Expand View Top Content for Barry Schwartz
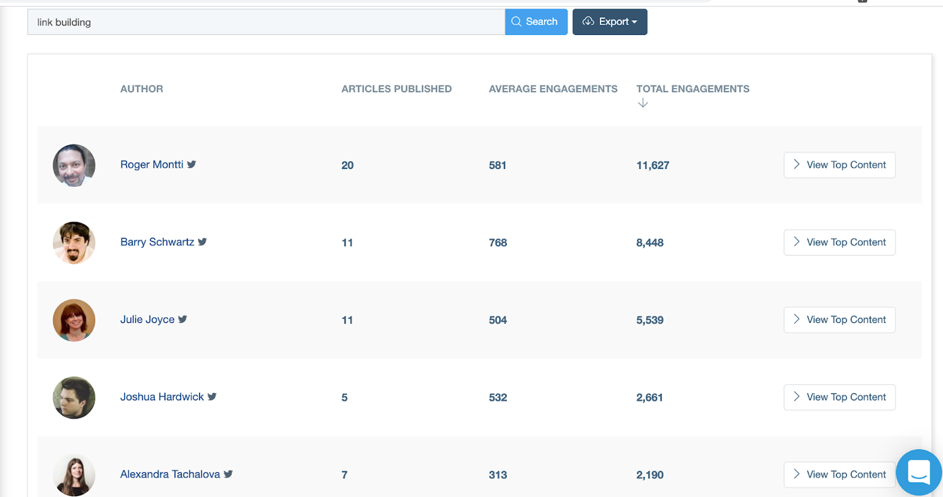This screenshot has width=943, height=497. [839, 242]
